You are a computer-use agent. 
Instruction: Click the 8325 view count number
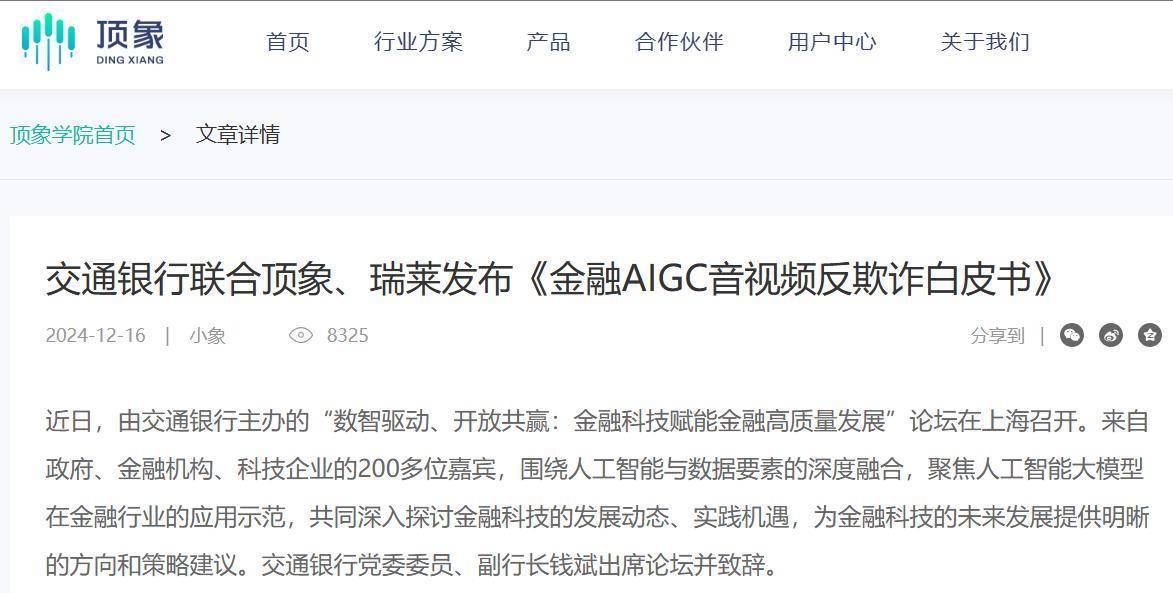[x=348, y=335]
